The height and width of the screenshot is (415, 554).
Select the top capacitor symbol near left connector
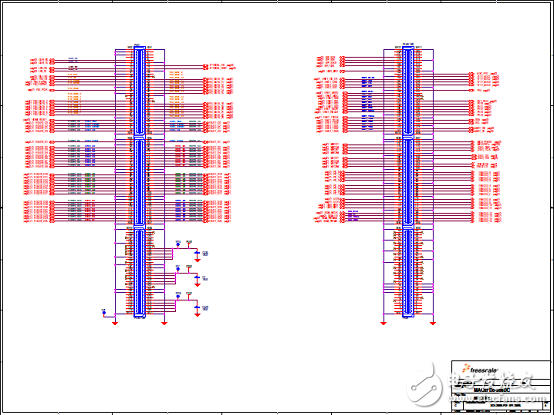(x=198, y=253)
